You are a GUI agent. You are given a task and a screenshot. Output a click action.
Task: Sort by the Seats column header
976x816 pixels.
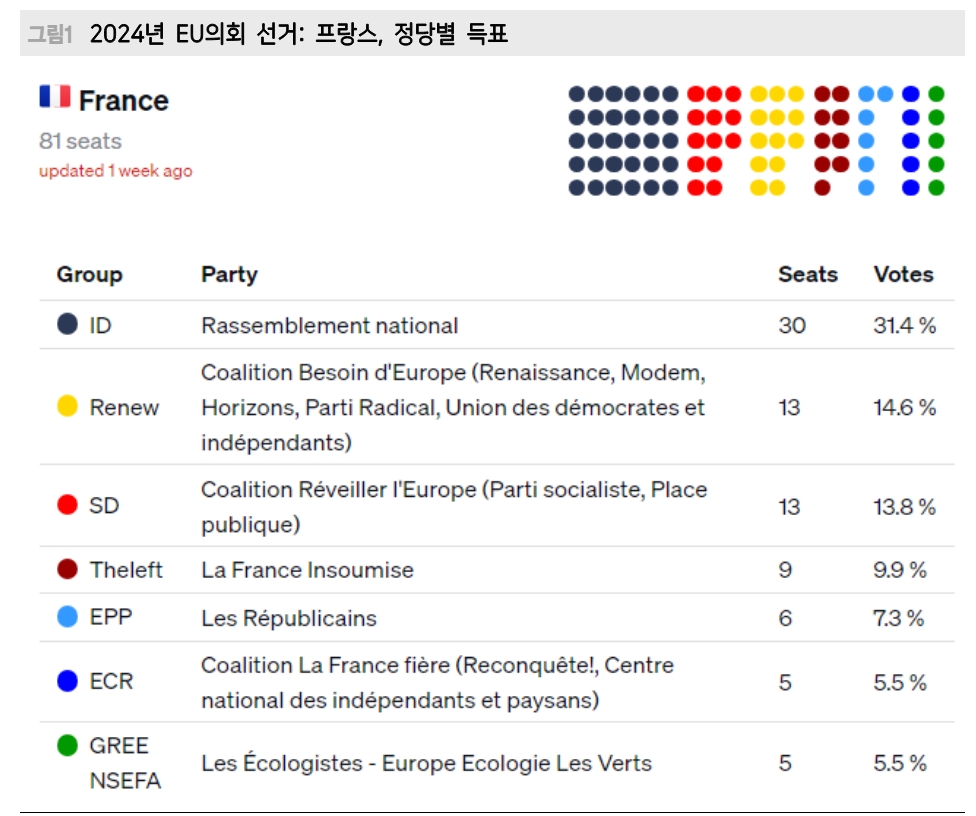pos(808,274)
